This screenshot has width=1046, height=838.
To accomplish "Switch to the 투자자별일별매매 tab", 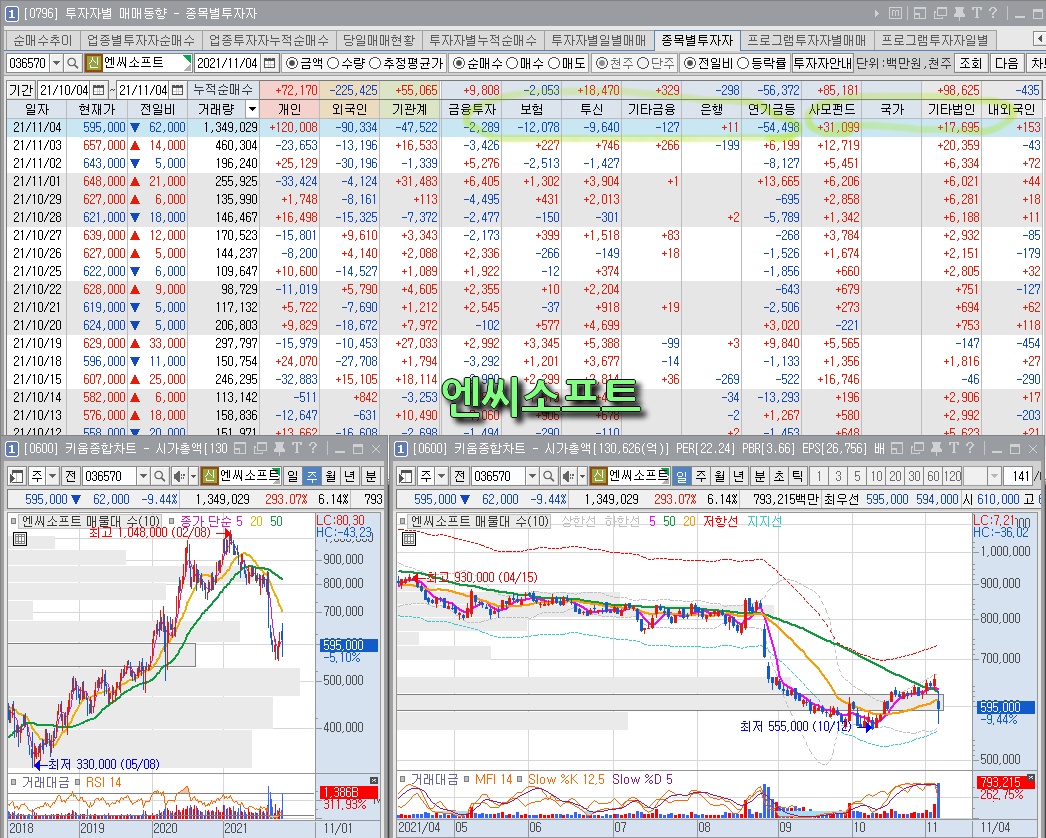I will [598, 40].
